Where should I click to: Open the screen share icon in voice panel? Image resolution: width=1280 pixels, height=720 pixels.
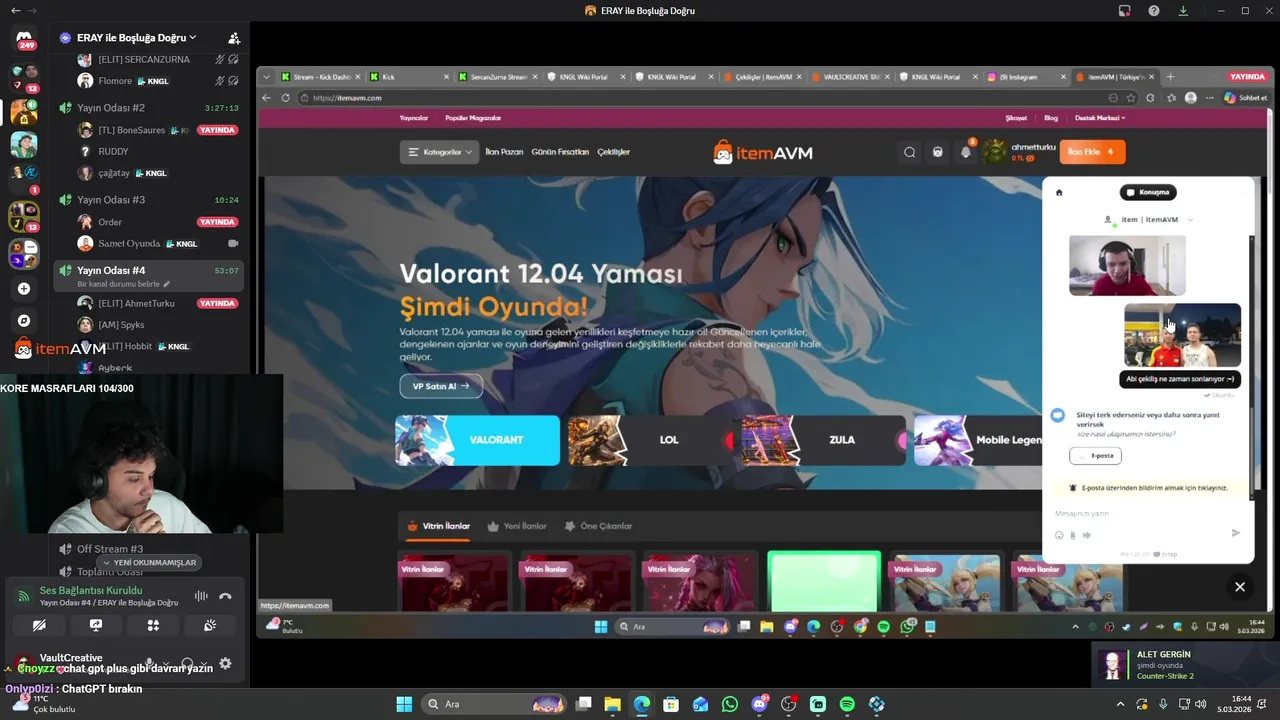(96, 625)
